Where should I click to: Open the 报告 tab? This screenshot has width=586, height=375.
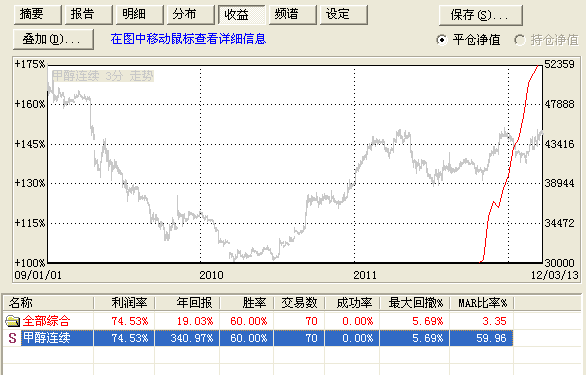[89, 15]
